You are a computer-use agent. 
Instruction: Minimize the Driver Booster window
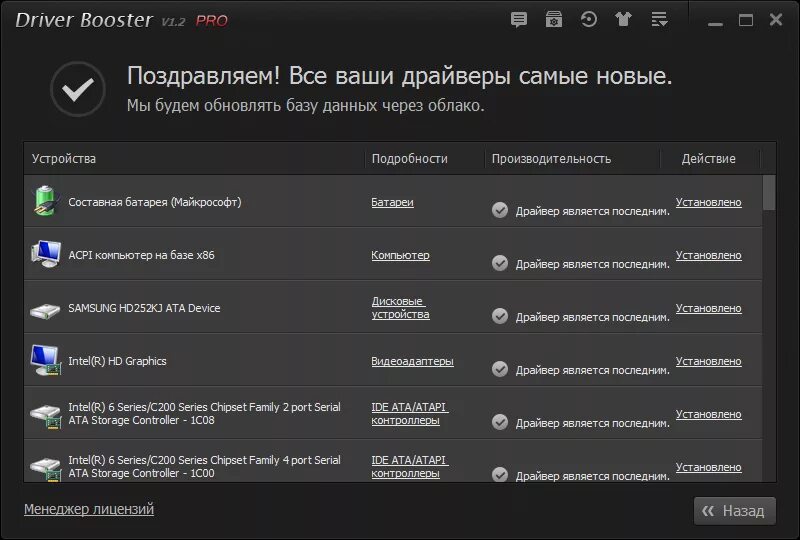coord(715,22)
